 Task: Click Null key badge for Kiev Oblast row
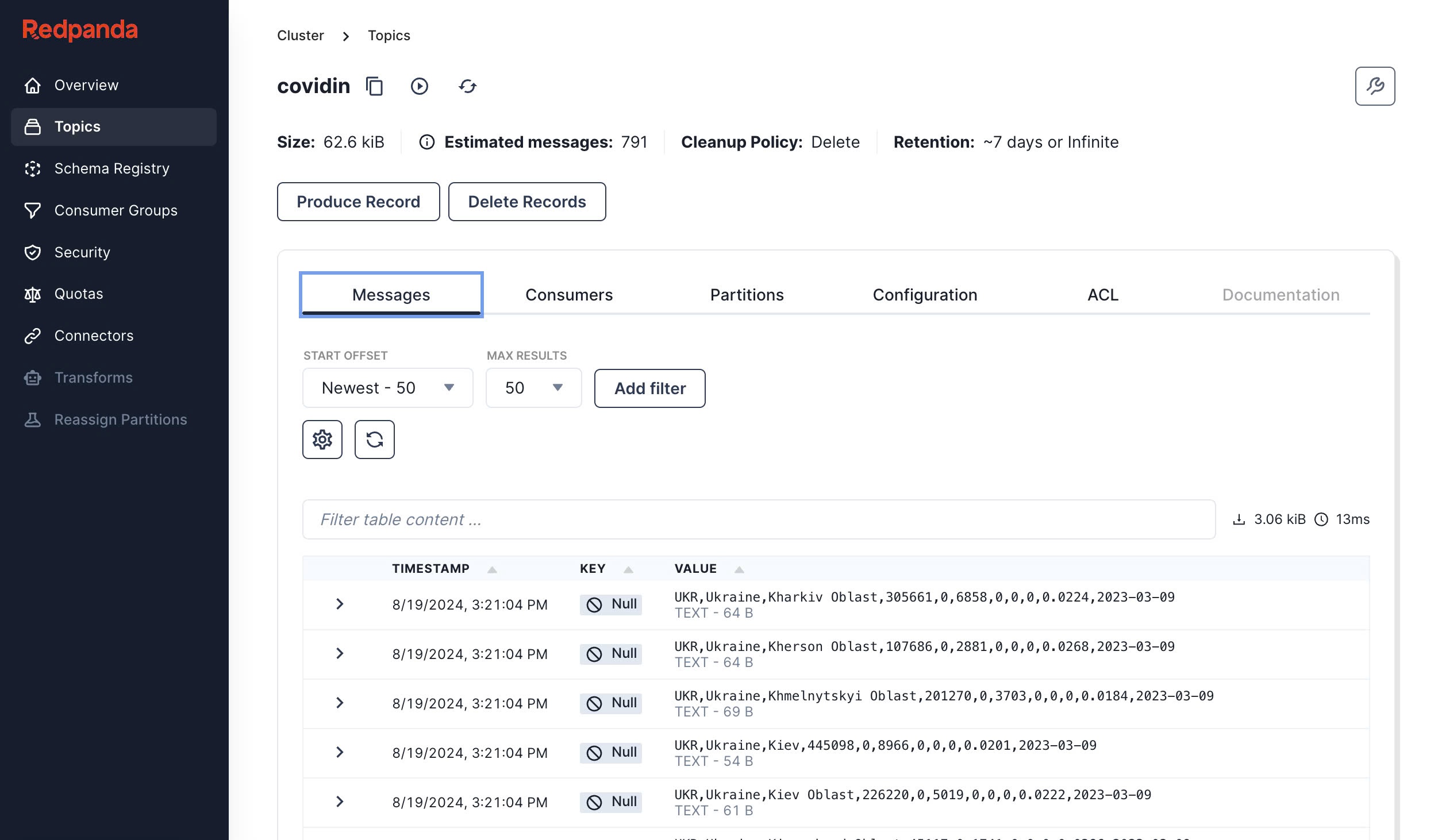[x=611, y=802]
